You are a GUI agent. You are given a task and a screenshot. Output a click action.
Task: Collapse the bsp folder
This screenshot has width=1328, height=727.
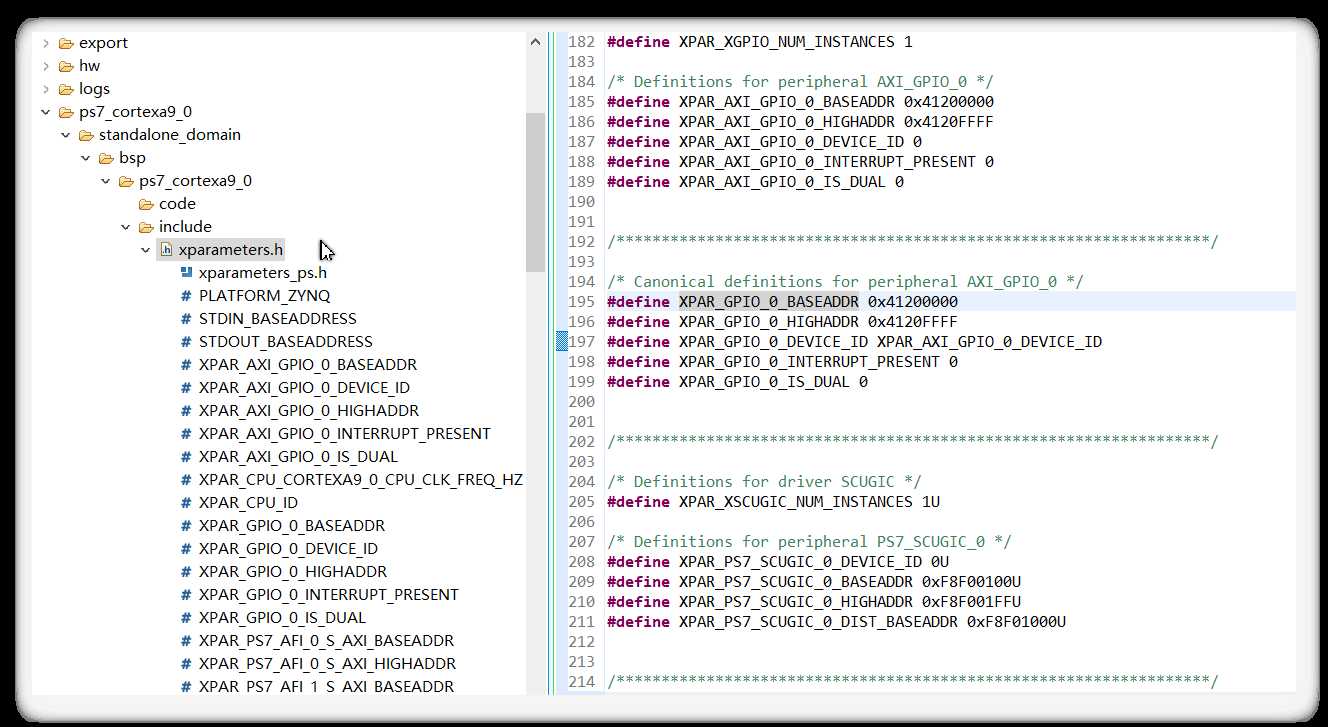pos(86,158)
